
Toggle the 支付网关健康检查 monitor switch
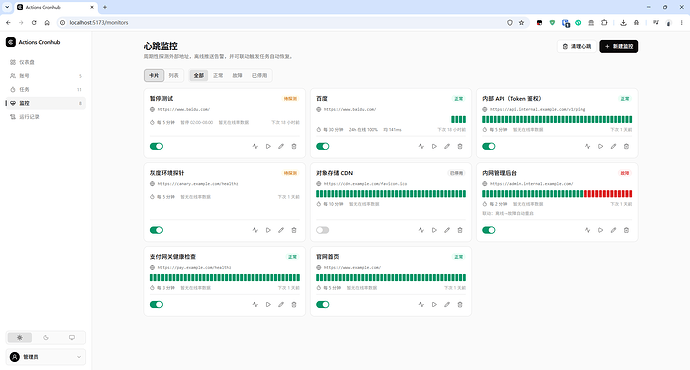(x=156, y=304)
